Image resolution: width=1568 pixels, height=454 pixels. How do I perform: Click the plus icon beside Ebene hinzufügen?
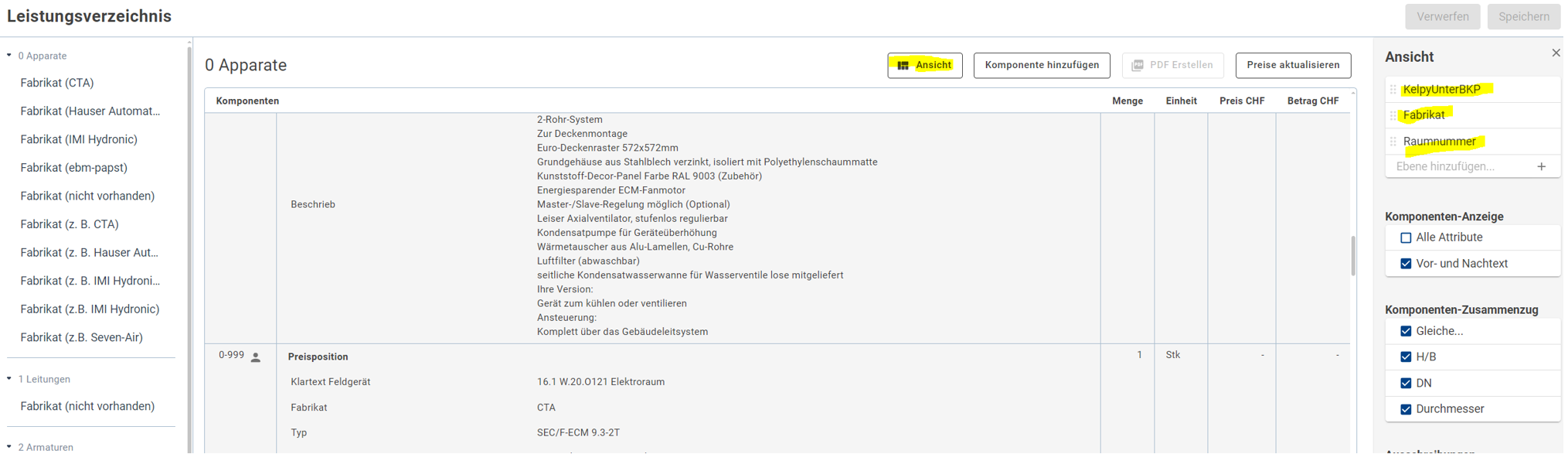(1541, 167)
